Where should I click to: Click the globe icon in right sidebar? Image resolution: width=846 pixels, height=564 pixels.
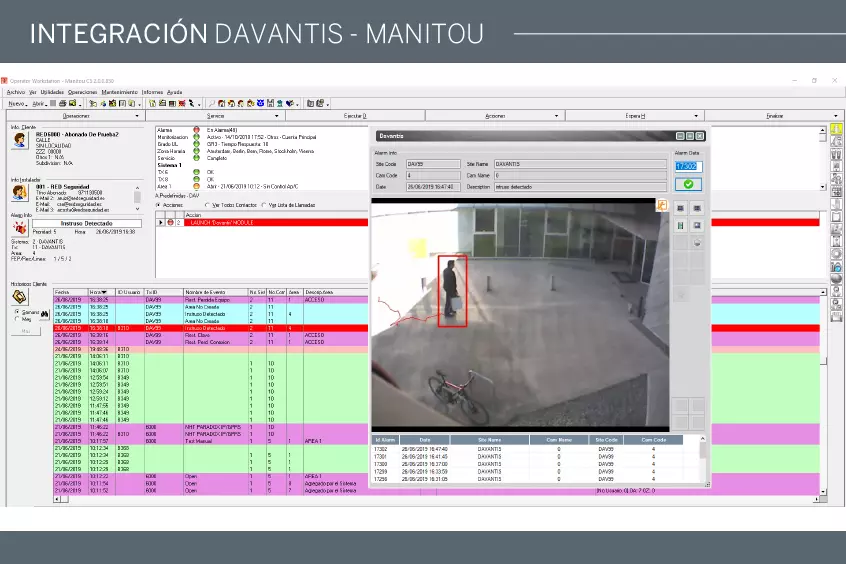click(x=836, y=278)
